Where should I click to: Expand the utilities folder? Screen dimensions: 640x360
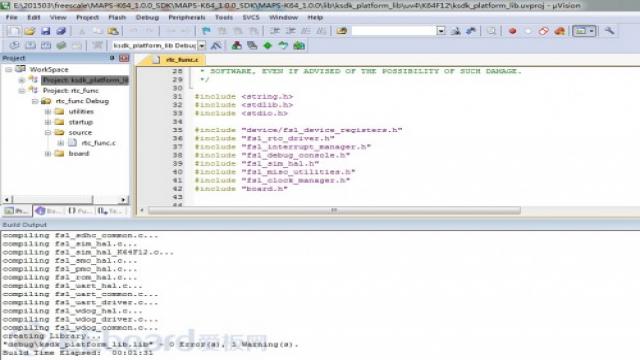[48, 111]
